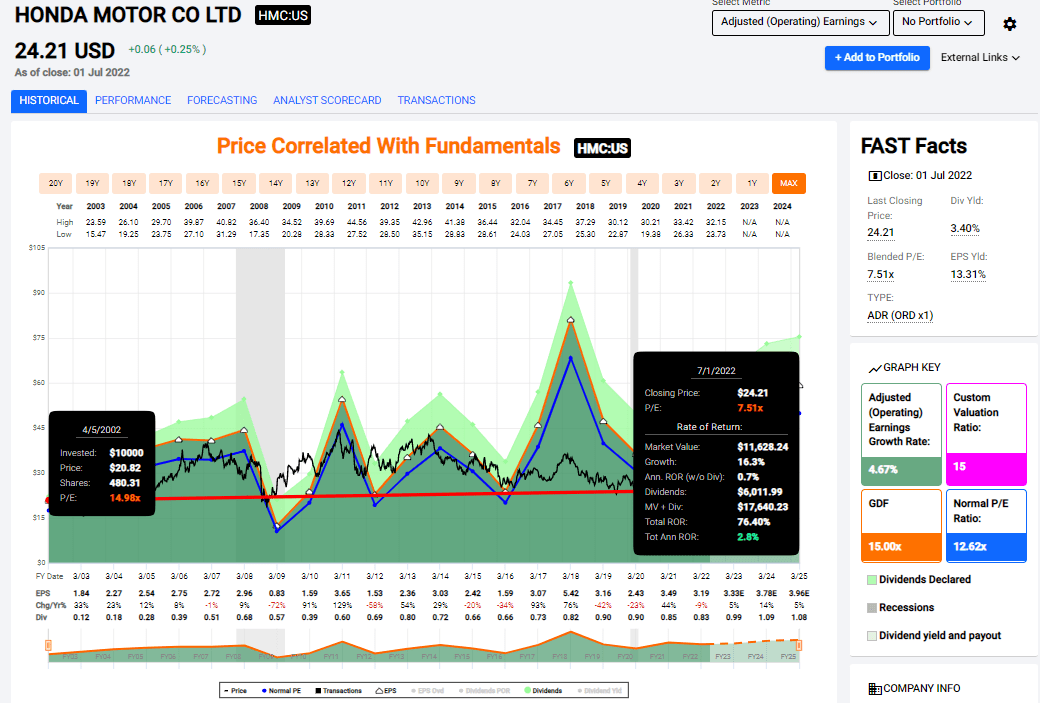Select the MAX time range button
Image resolution: width=1040 pixels, height=703 pixels.
pyautogui.click(x=789, y=184)
